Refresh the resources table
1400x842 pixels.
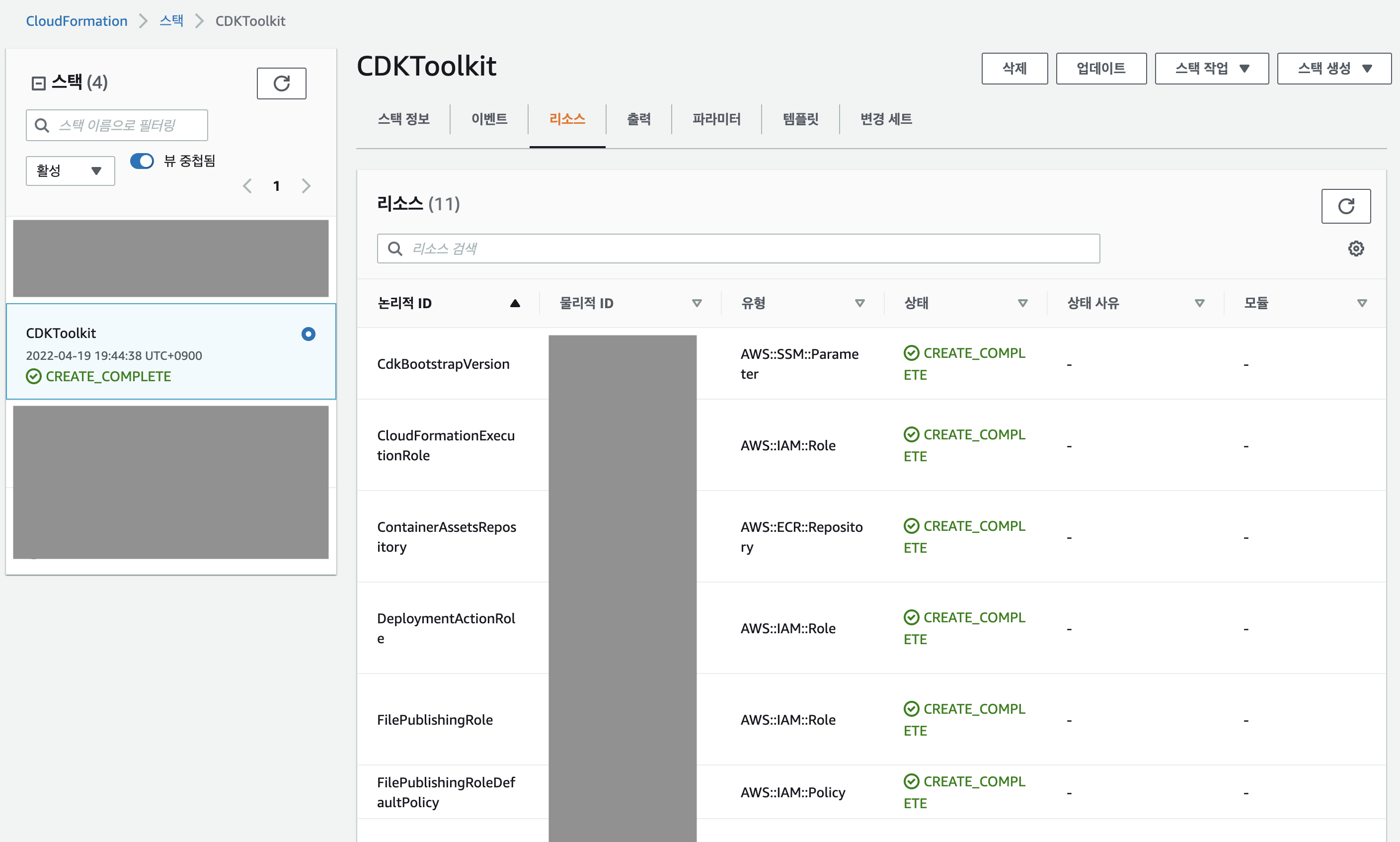pos(1345,206)
